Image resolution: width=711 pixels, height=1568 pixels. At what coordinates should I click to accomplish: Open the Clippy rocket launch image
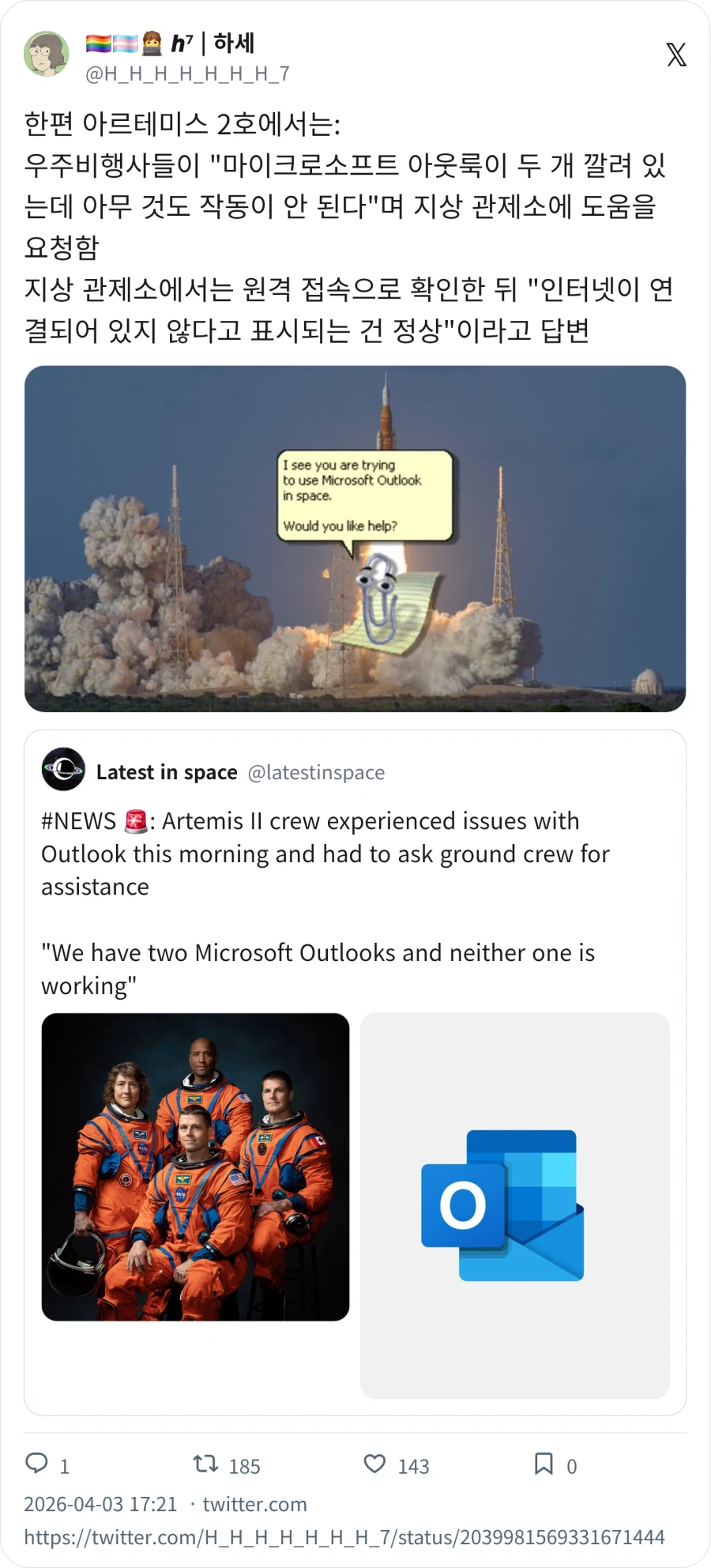tap(355, 538)
